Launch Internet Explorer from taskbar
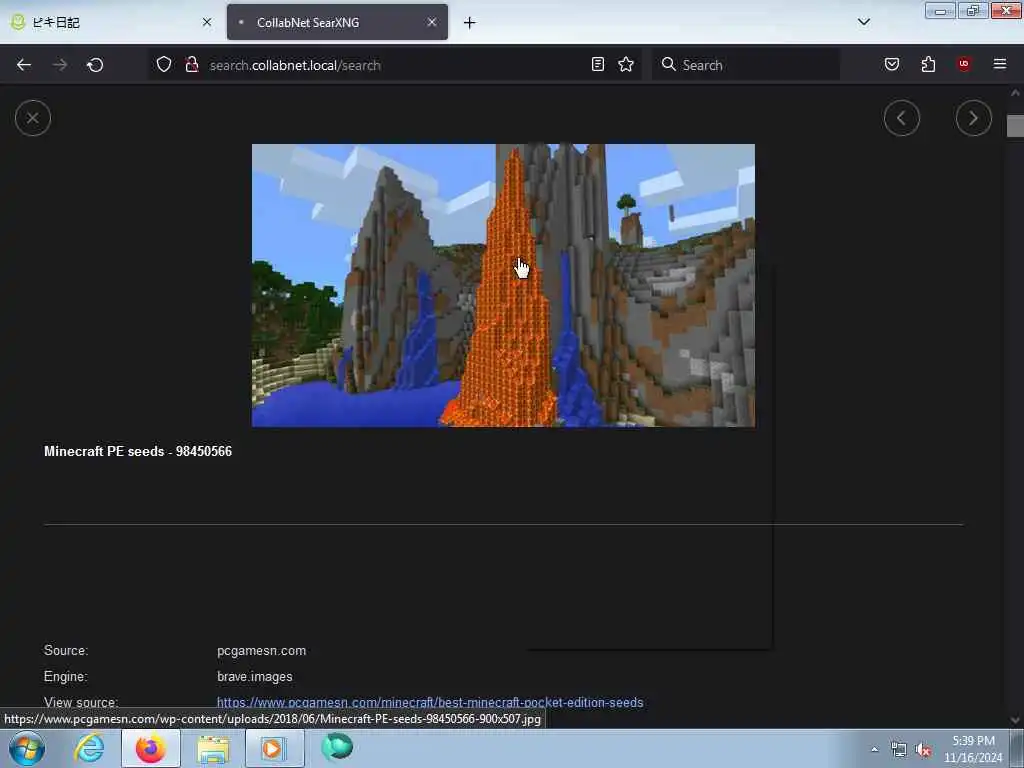 click(x=89, y=748)
